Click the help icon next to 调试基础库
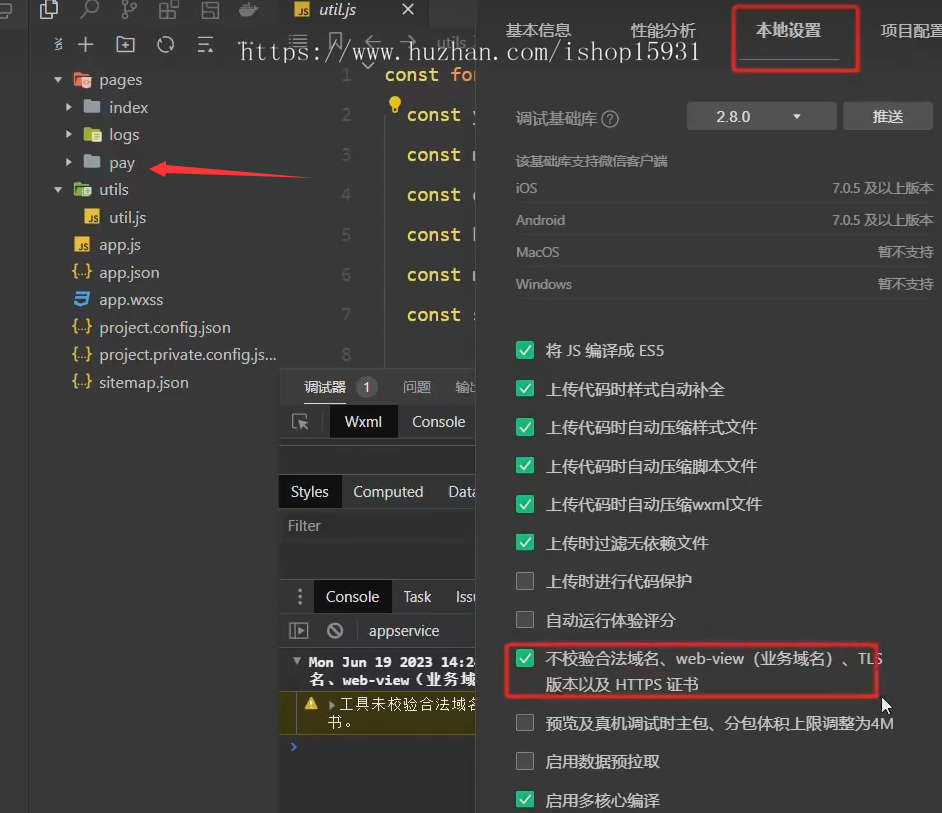942x813 pixels. tap(610, 119)
